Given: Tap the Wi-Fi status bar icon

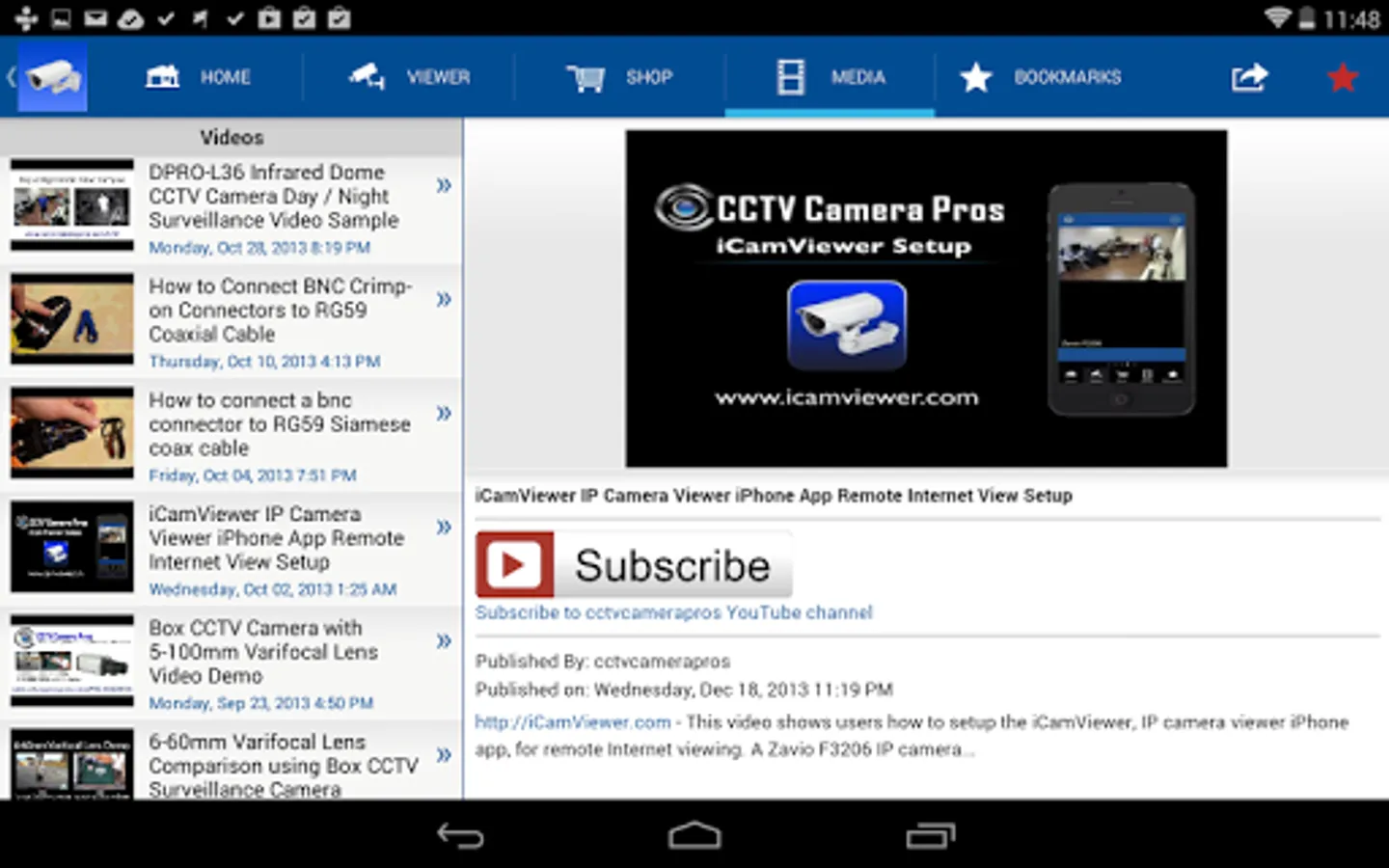Looking at the screenshot, I should click(1278, 18).
